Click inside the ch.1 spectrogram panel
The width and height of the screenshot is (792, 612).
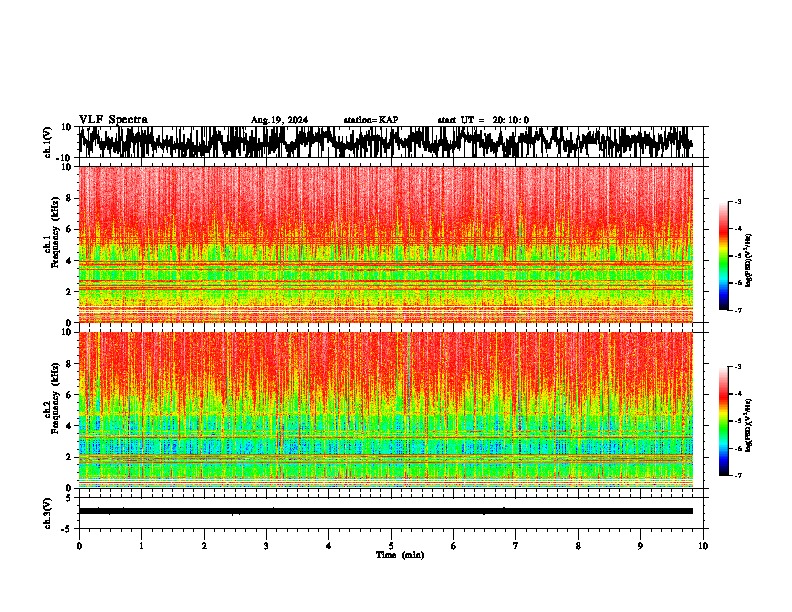point(386,244)
